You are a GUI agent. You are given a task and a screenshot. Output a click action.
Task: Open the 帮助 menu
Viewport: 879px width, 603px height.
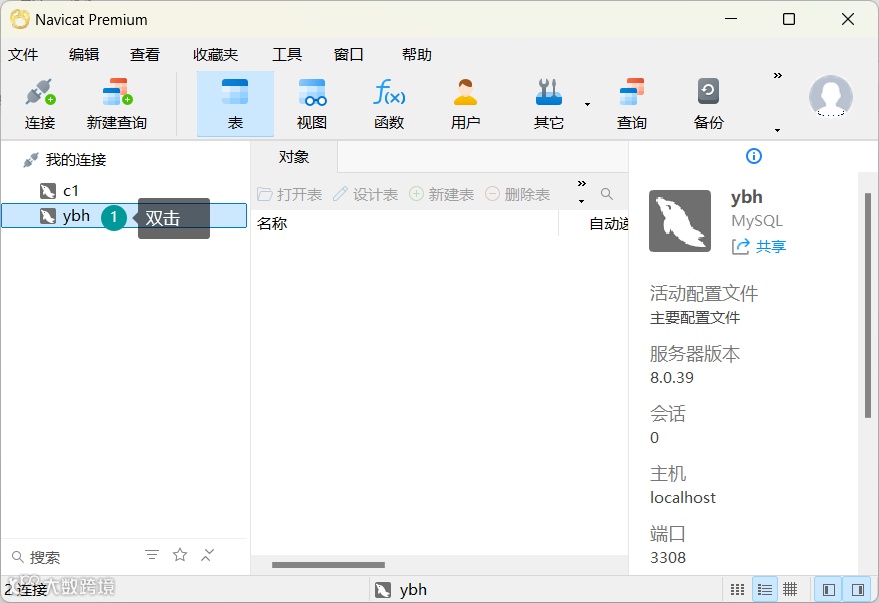417,54
